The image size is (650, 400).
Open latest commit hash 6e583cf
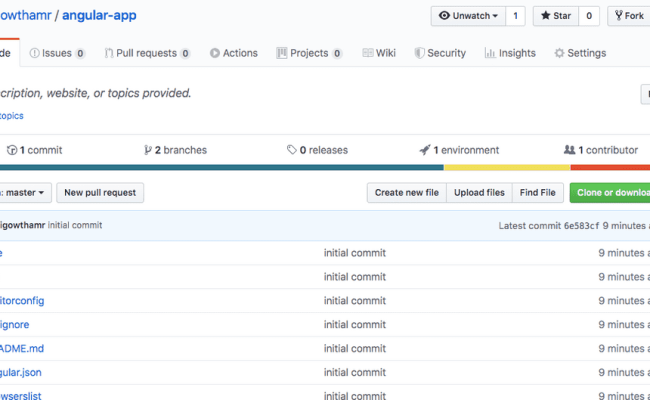(x=581, y=225)
